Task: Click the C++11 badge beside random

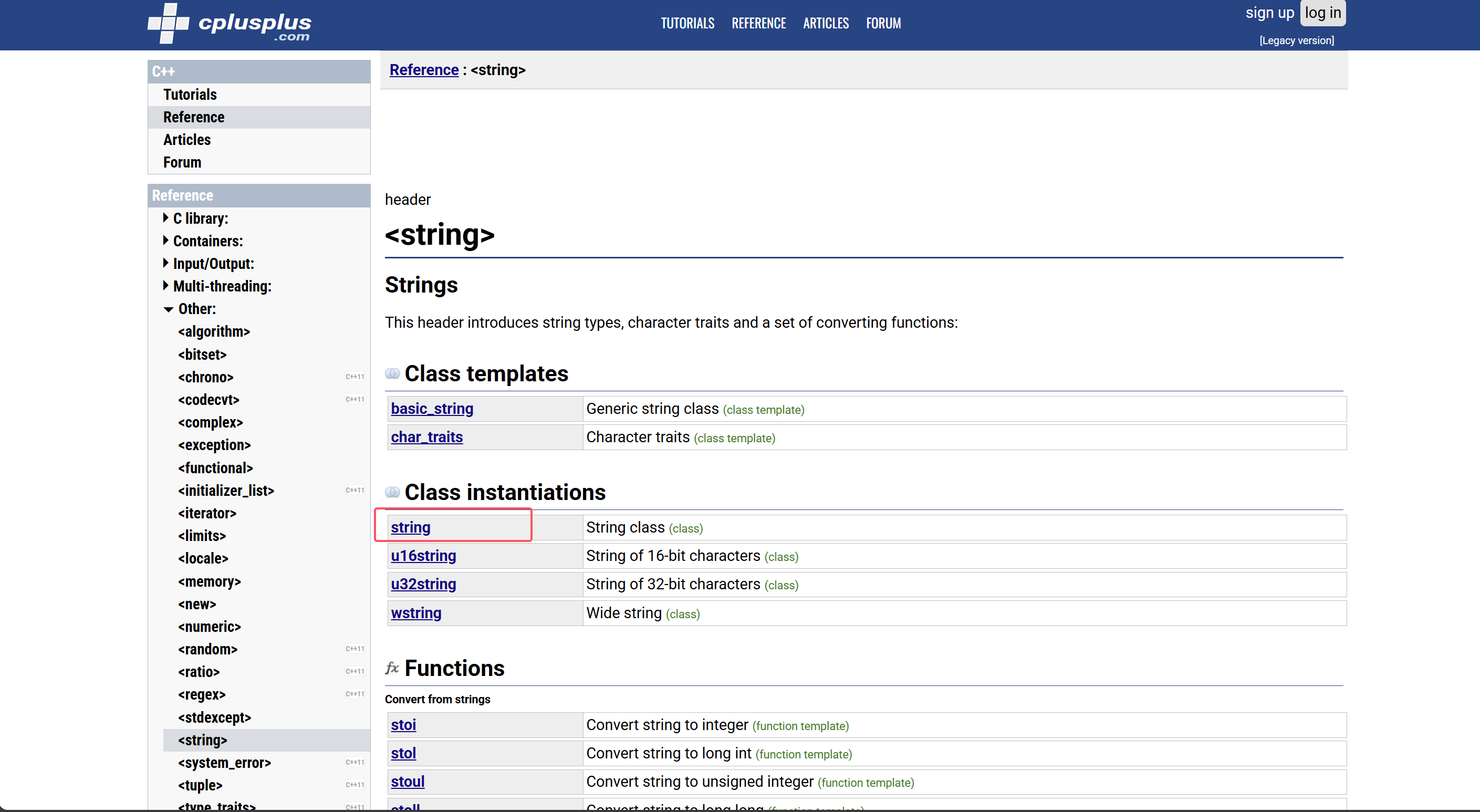Action: [355, 649]
